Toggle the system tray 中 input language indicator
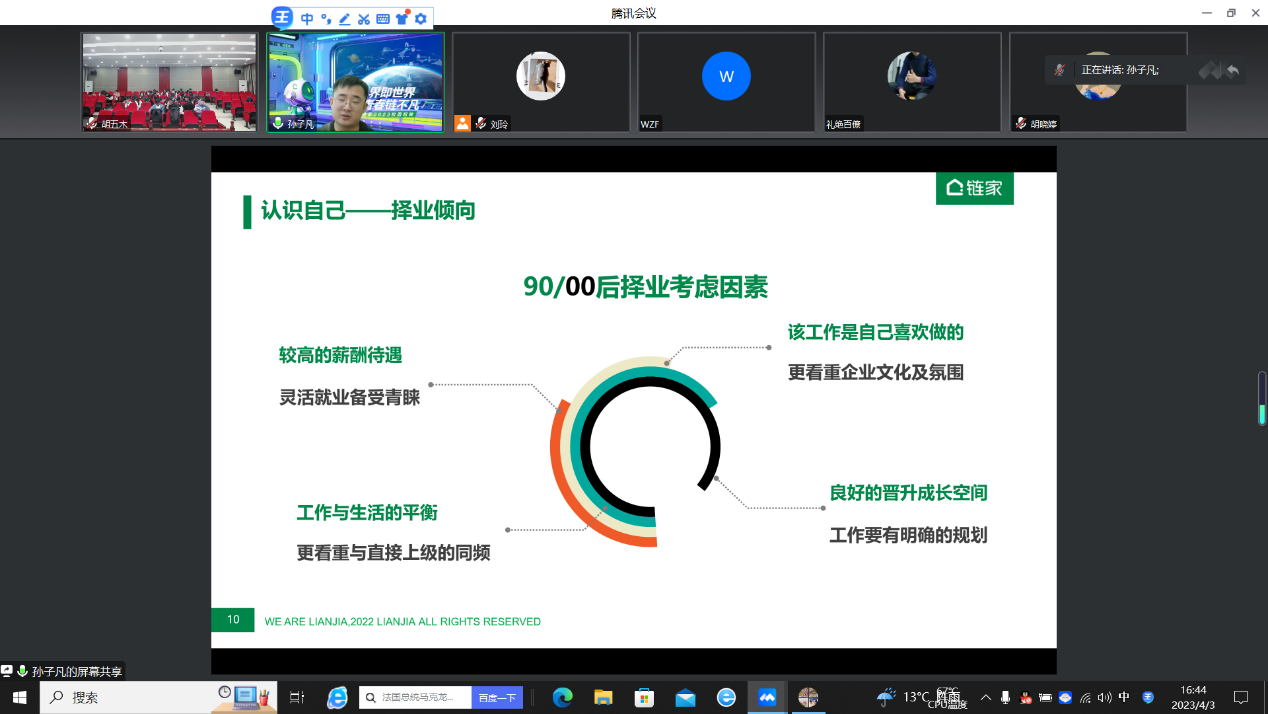The image size is (1268, 714). coord(1124,697)
